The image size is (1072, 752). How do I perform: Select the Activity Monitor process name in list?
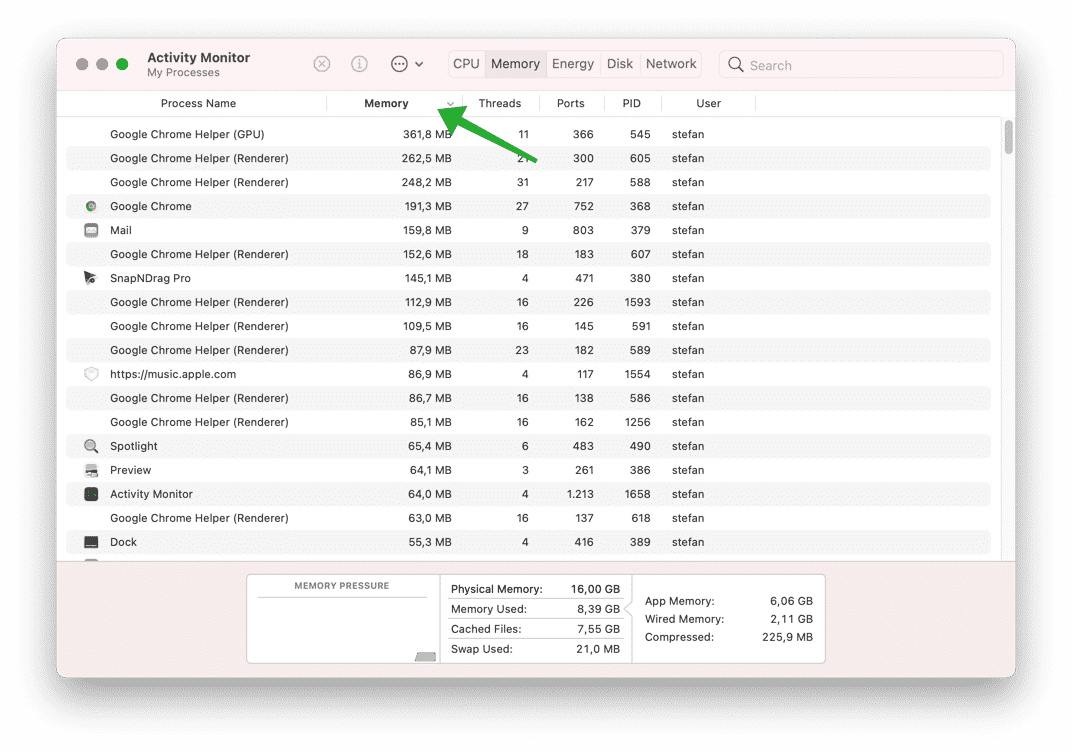[x=151, y=494]
